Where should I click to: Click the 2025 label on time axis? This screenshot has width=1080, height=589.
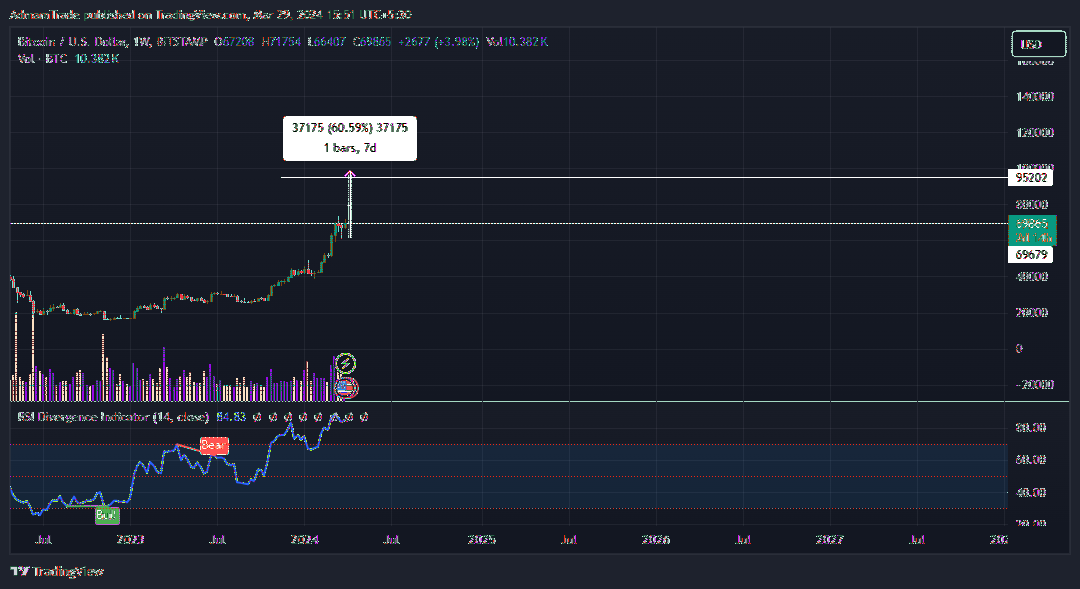click(x=481, y=539)
